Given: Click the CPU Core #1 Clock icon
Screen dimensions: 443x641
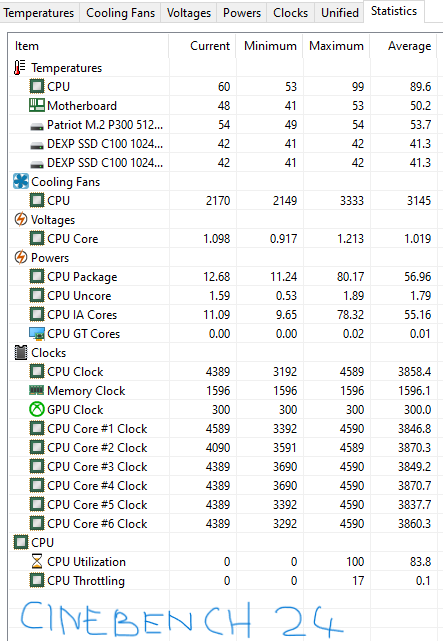Looking at the screenshot, I should pos(37,428).
